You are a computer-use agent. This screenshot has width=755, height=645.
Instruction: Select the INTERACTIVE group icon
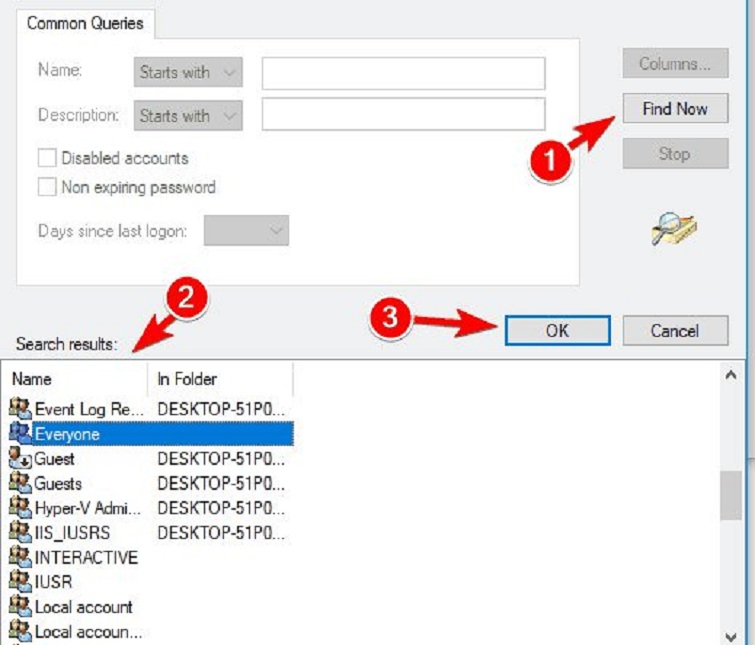click(20, 557)
